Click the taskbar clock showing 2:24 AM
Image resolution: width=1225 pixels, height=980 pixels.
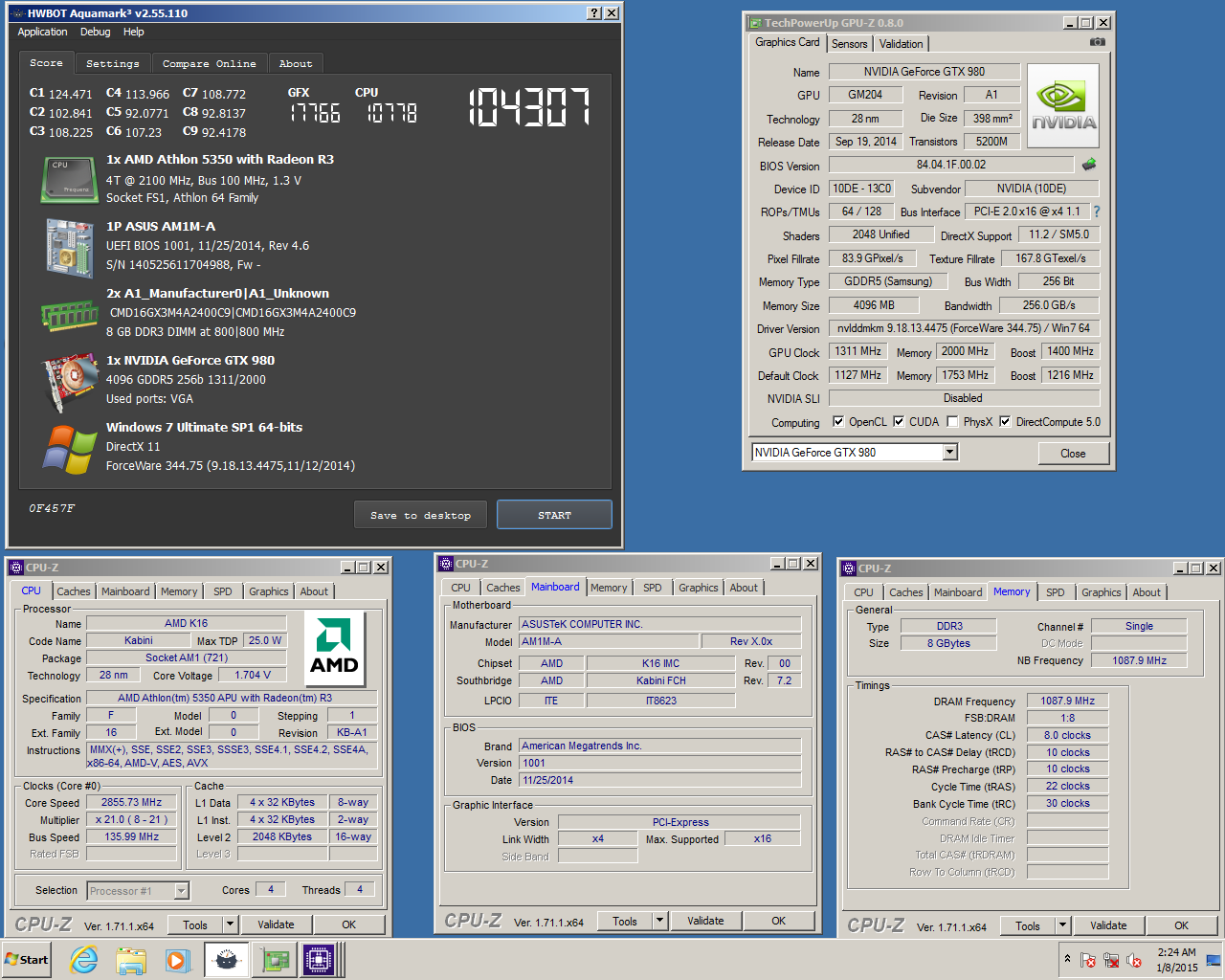click(x=1176, y=960)
